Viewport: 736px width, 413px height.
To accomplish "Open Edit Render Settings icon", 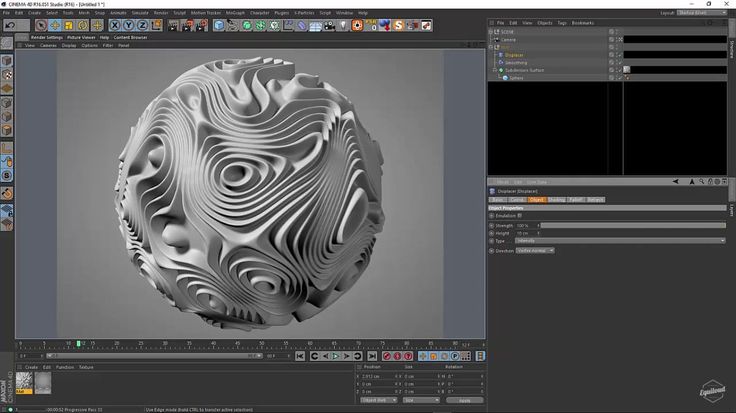I will tap(201, 25).
